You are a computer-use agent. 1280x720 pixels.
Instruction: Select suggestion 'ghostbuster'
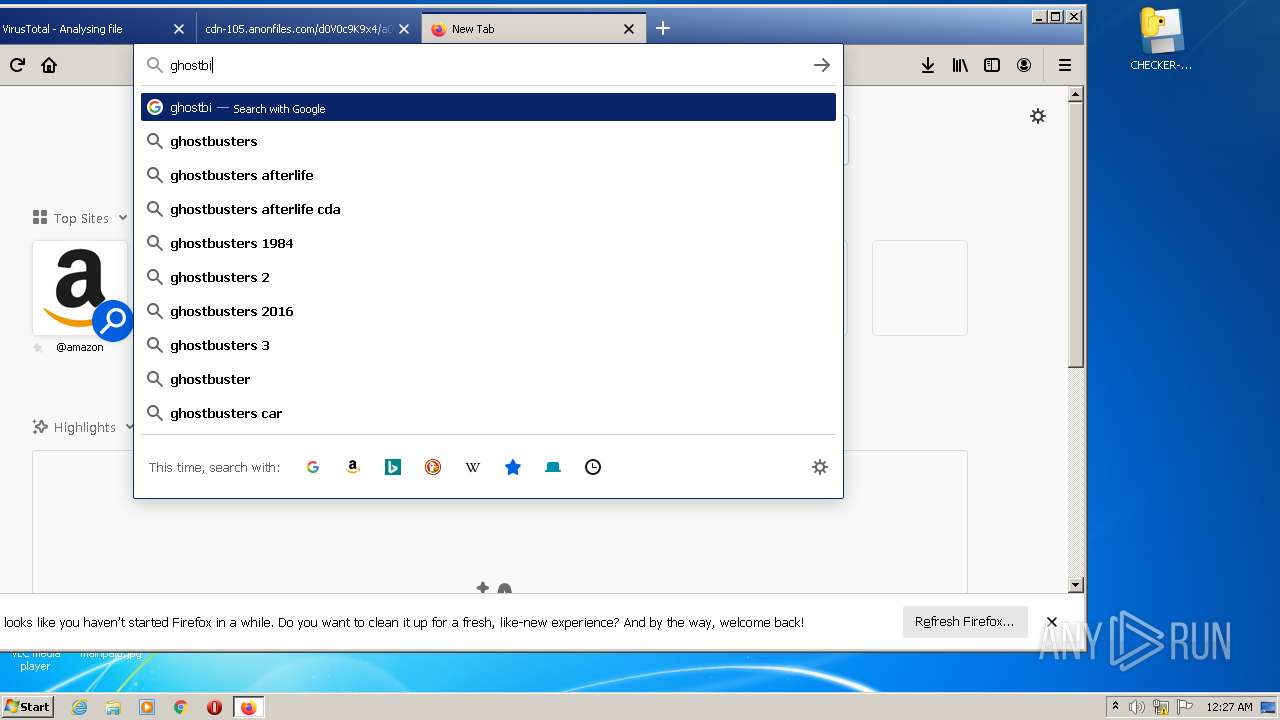coord(488,379)
